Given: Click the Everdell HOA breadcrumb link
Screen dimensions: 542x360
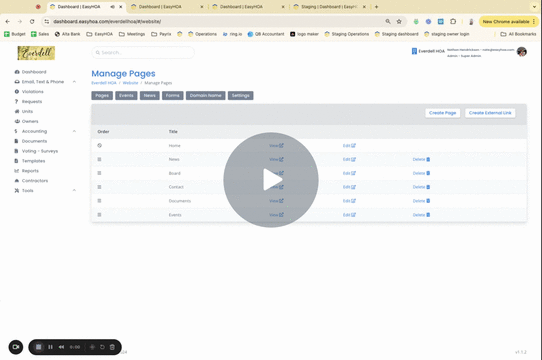Looking at the screenshot, I should click(x=104, y=83).
